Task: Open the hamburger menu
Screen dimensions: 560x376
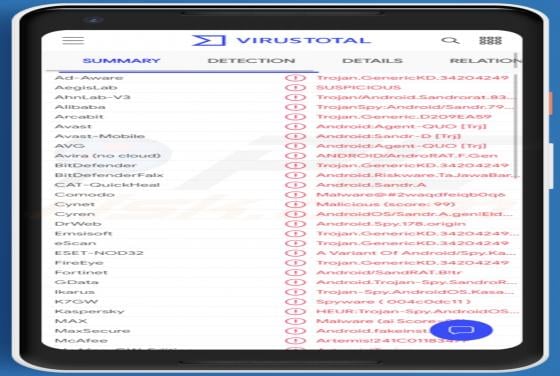Action: tap(73, 40)
